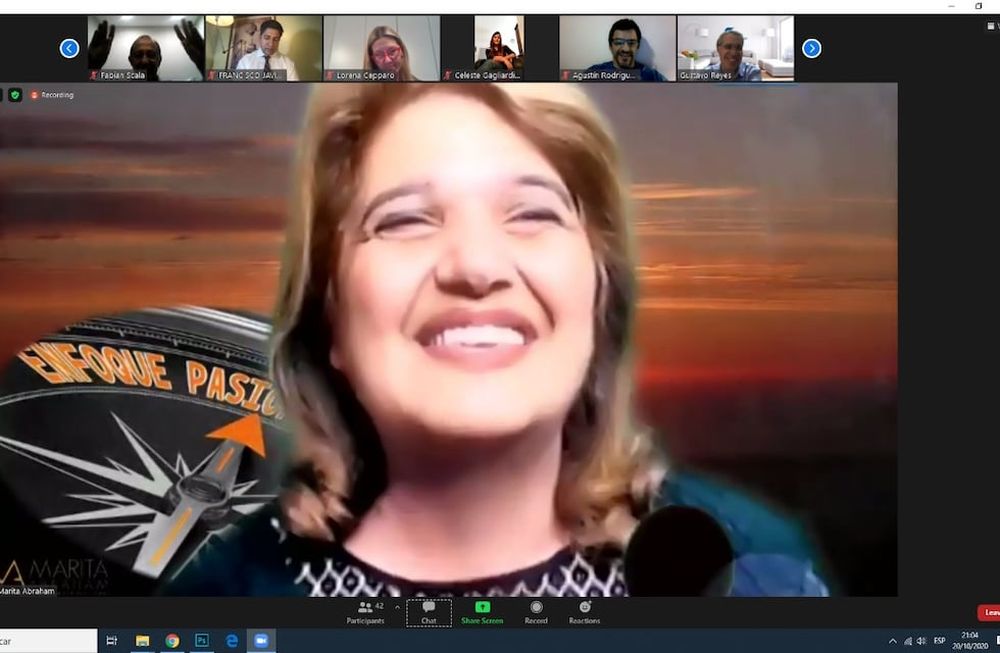This screenshot has height=653, width=1000.
Task: Open Photoshop from the taskbar
Action: (x=202, y=641)
